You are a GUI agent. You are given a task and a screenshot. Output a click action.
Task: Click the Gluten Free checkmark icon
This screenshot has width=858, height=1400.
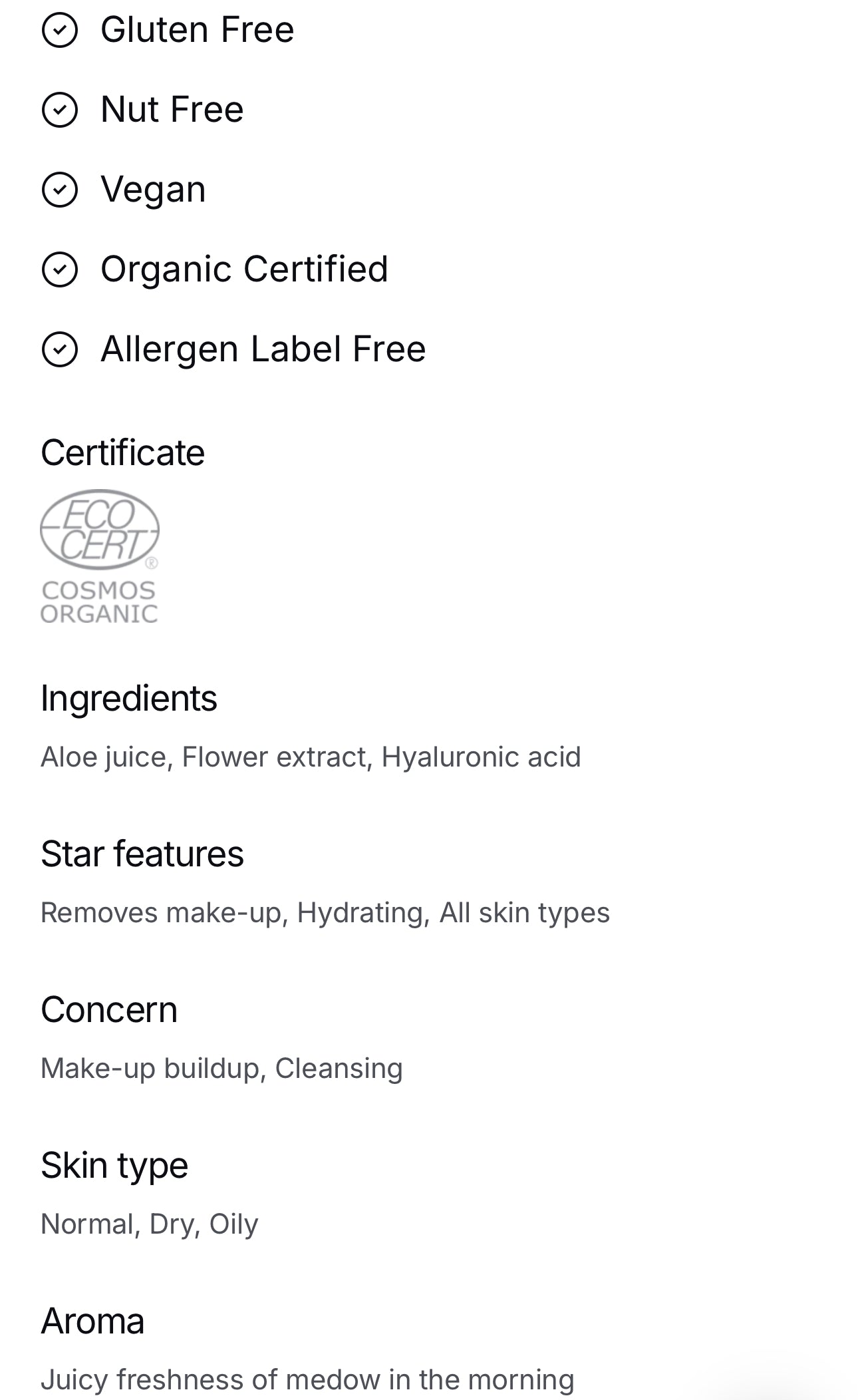pyautogui.click(x=60, y=30)
